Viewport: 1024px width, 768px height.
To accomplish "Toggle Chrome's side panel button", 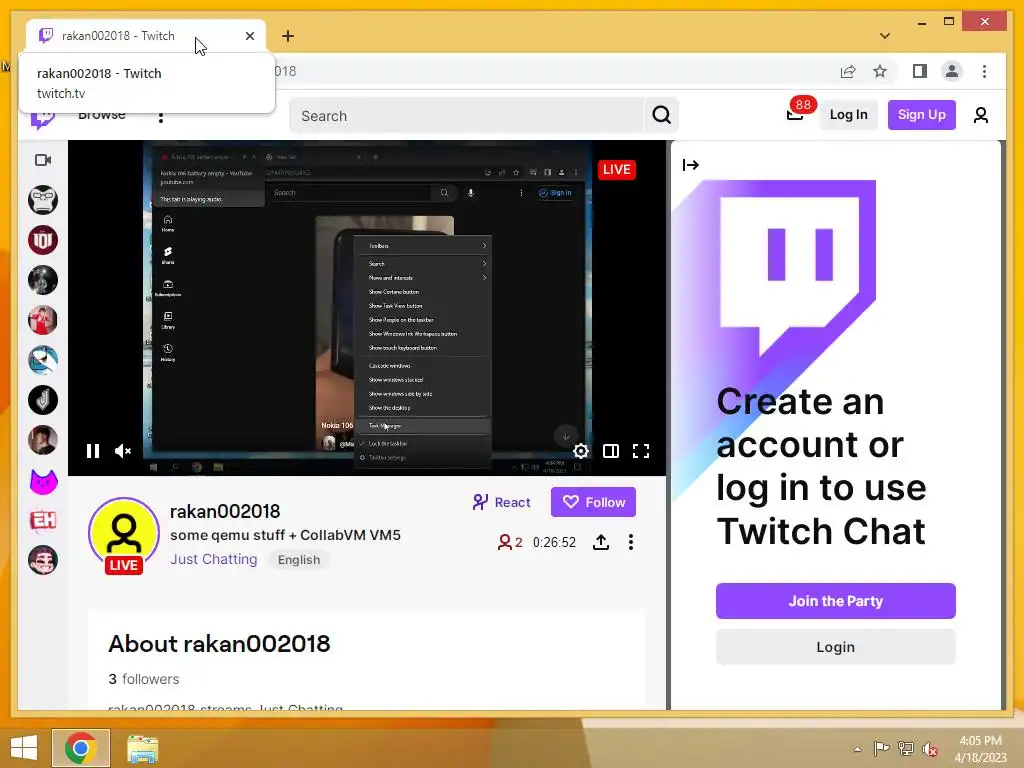I will pos(920,71).
